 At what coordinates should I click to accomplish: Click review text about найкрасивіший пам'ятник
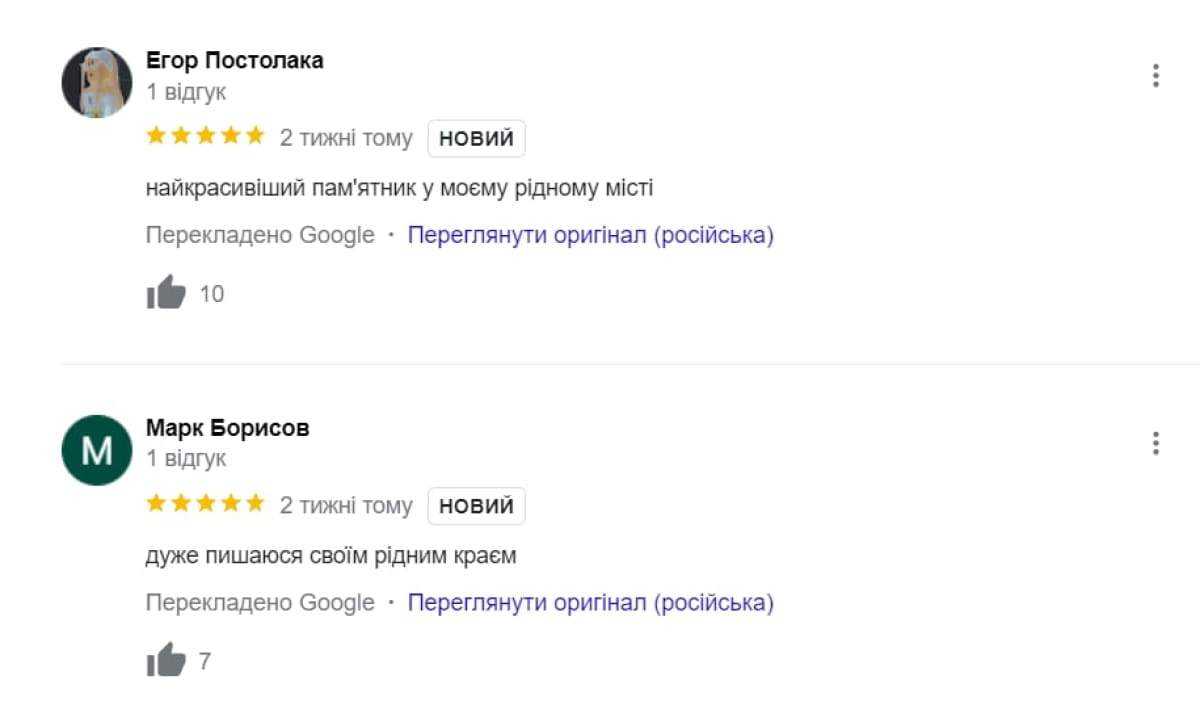click(x=399, y=188)
